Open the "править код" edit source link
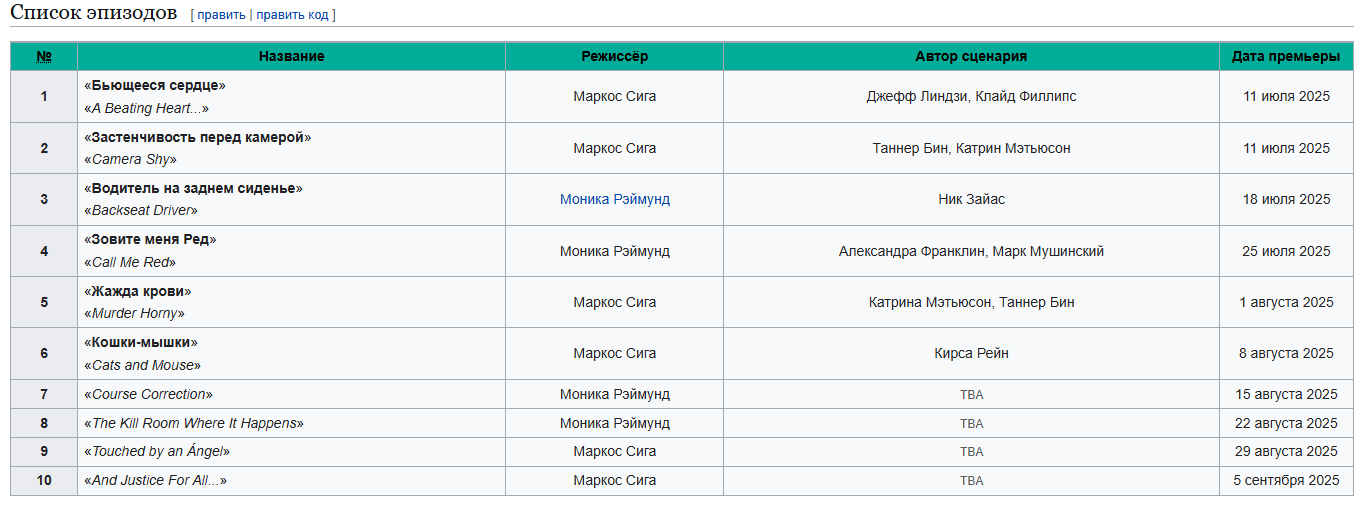This screenshot has height=512, width=1354. pos(293,15)
